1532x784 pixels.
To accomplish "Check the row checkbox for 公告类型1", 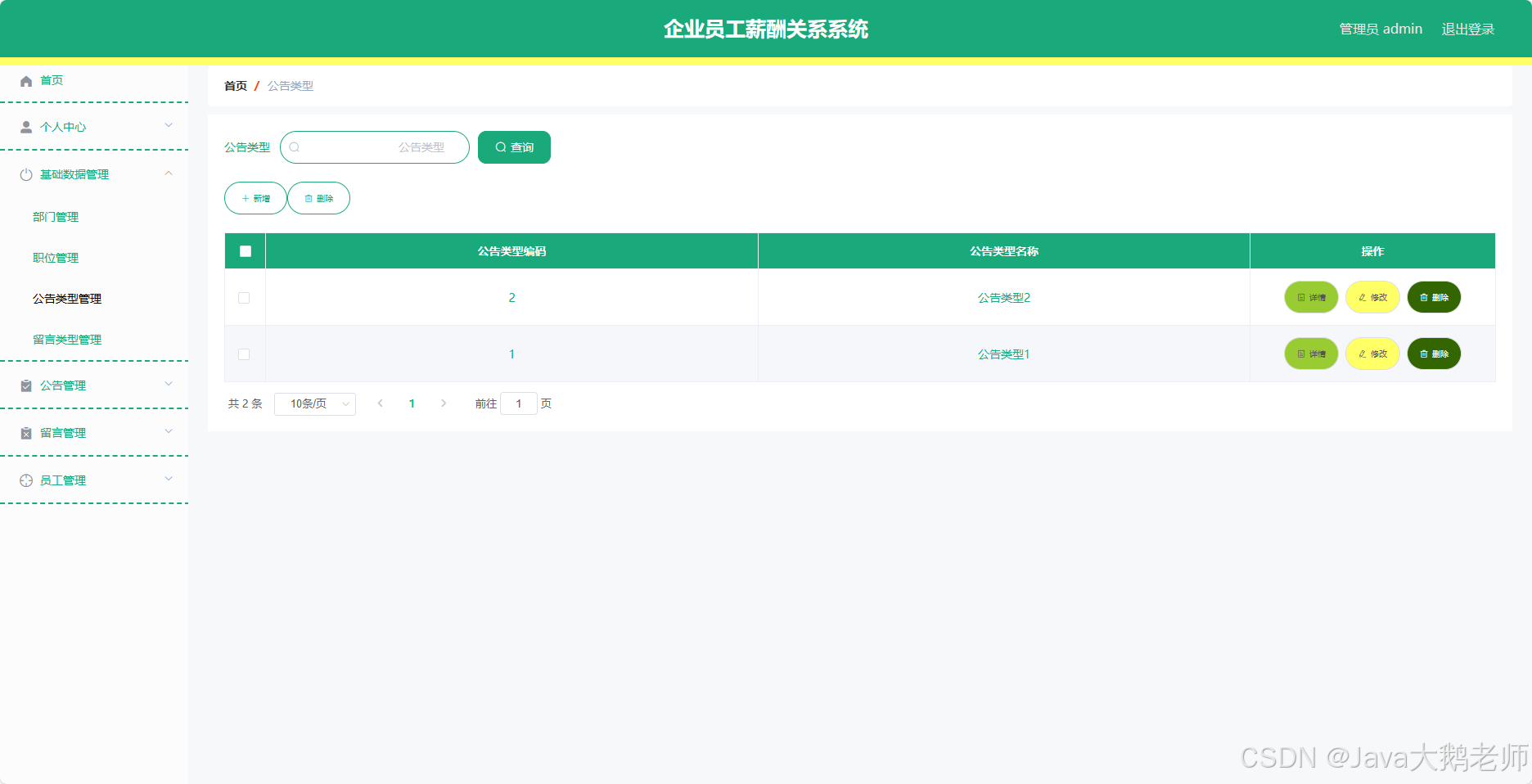I will 244,354.
